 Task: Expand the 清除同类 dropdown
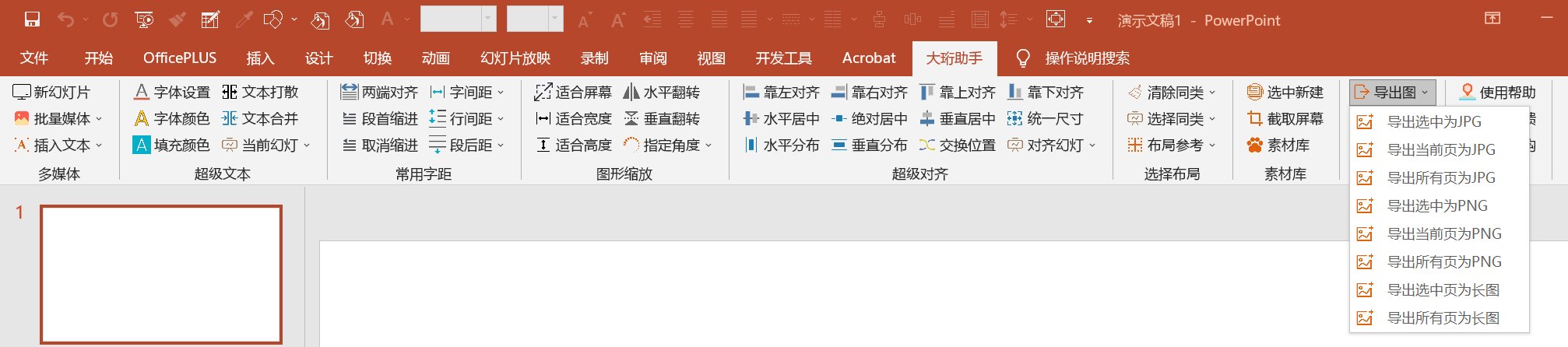click(x=1212, y=93)
